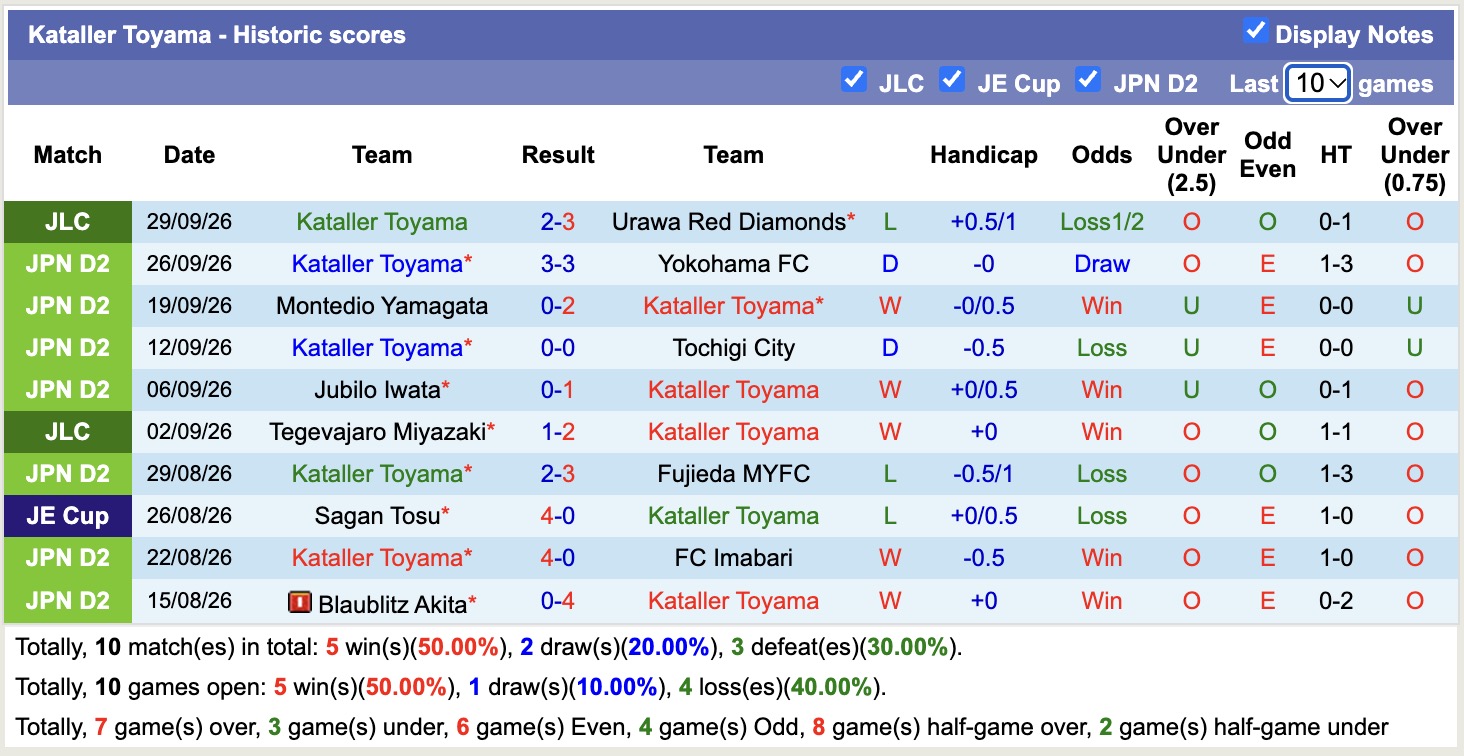Click the HT score 0-2 in Blaublitz Akita row

[1335, 601]
